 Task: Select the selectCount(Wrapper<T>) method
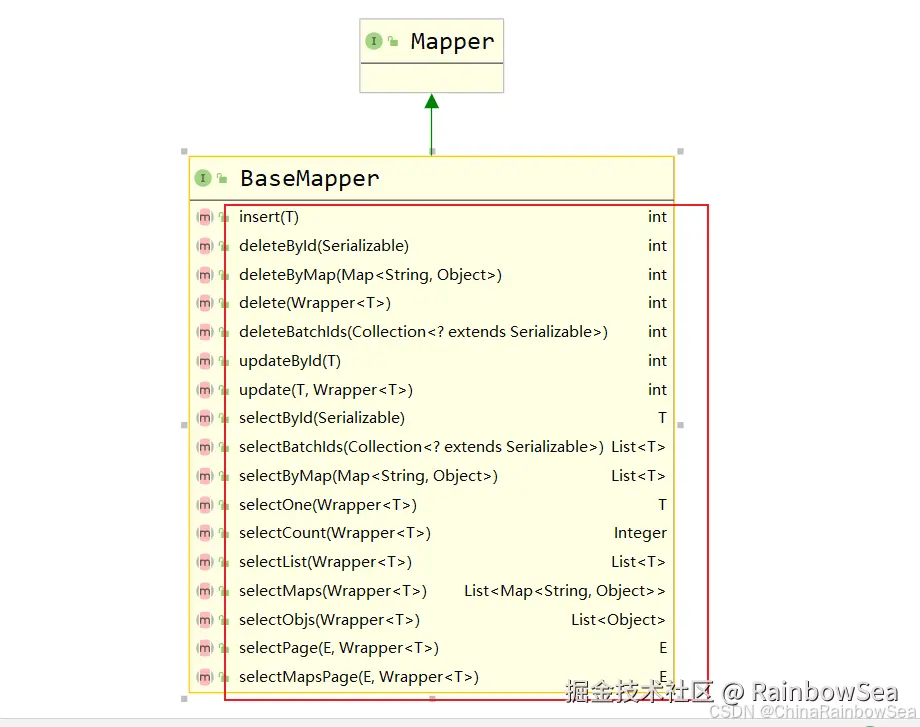point(335,533)
